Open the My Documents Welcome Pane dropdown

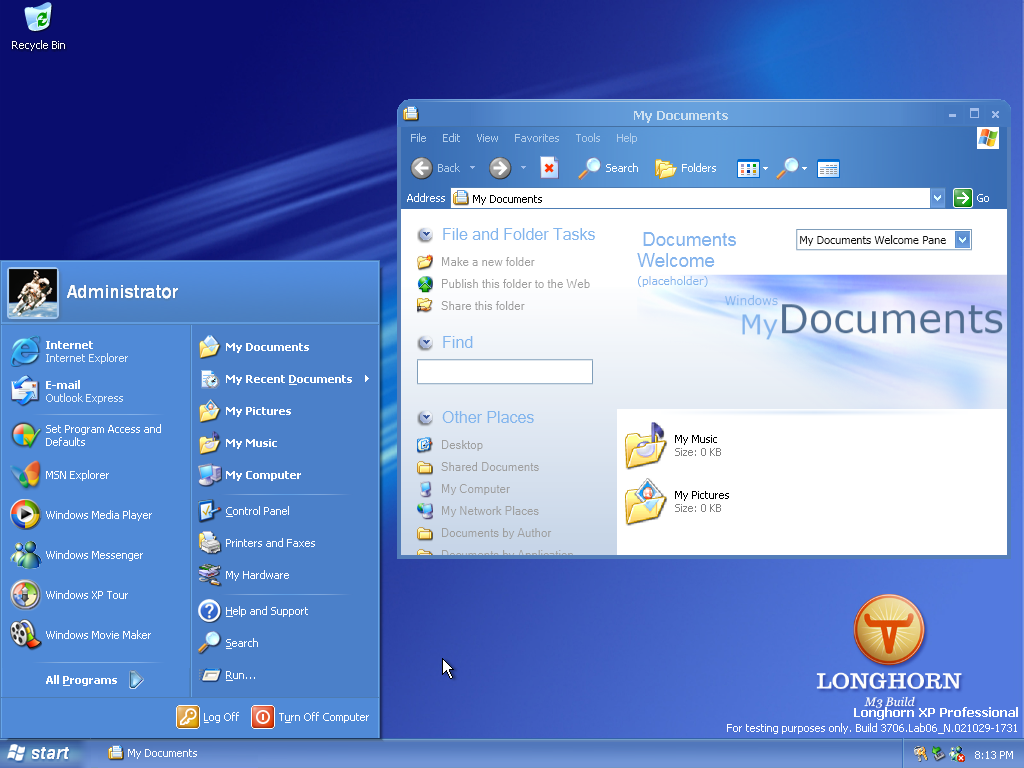click(962, 240)
